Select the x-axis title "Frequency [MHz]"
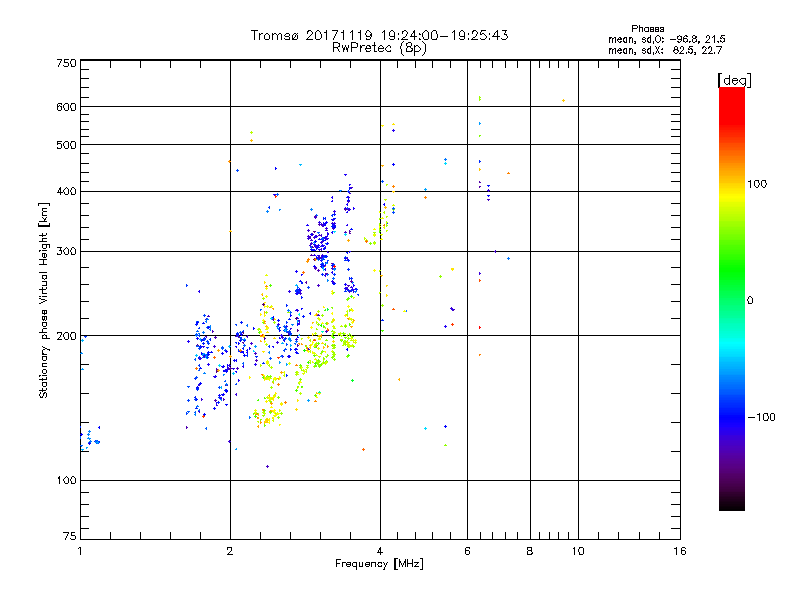Viewport: 800px width, 600px height. (x=379, y=564)
